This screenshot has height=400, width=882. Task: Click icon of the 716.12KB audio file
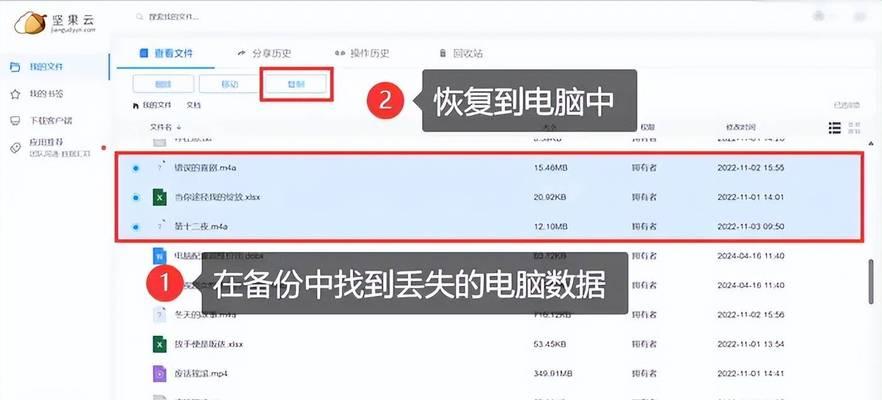tap(160, 314)
